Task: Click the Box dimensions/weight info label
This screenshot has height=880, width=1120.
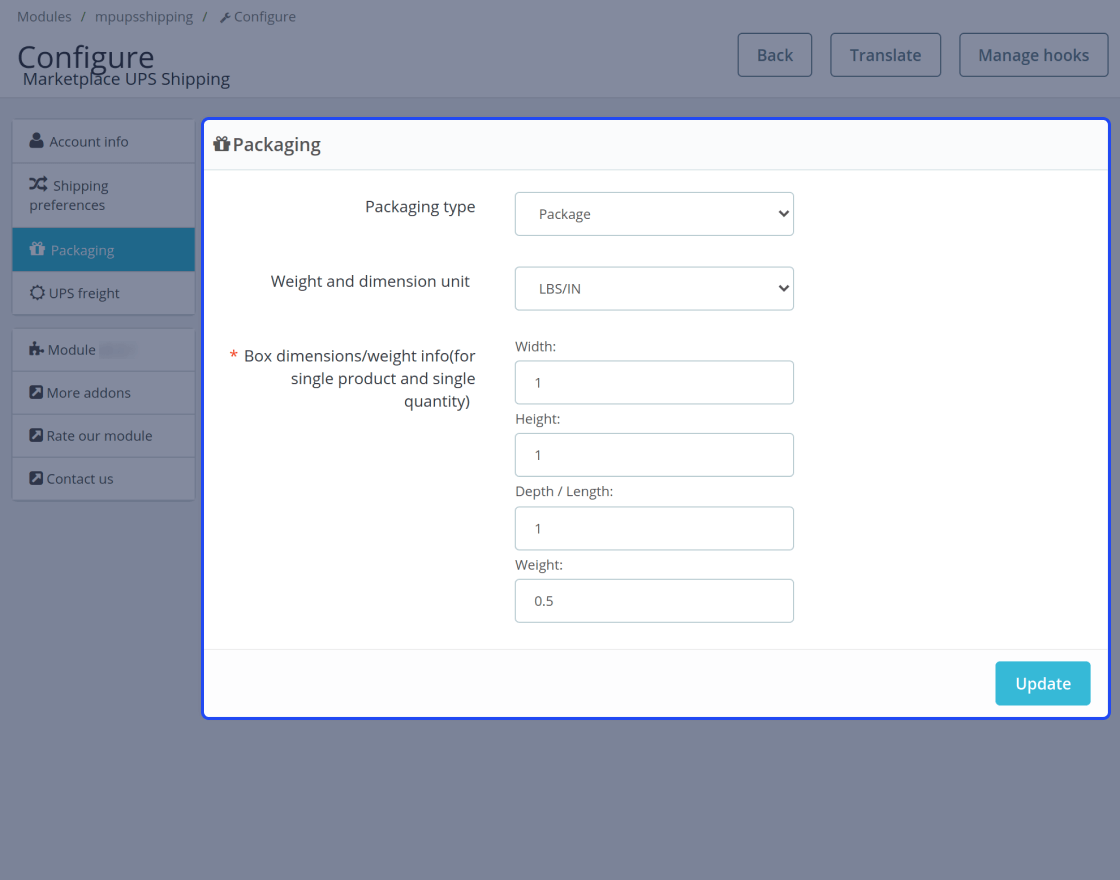Action: pyautogui.click(x=359, y=379)
